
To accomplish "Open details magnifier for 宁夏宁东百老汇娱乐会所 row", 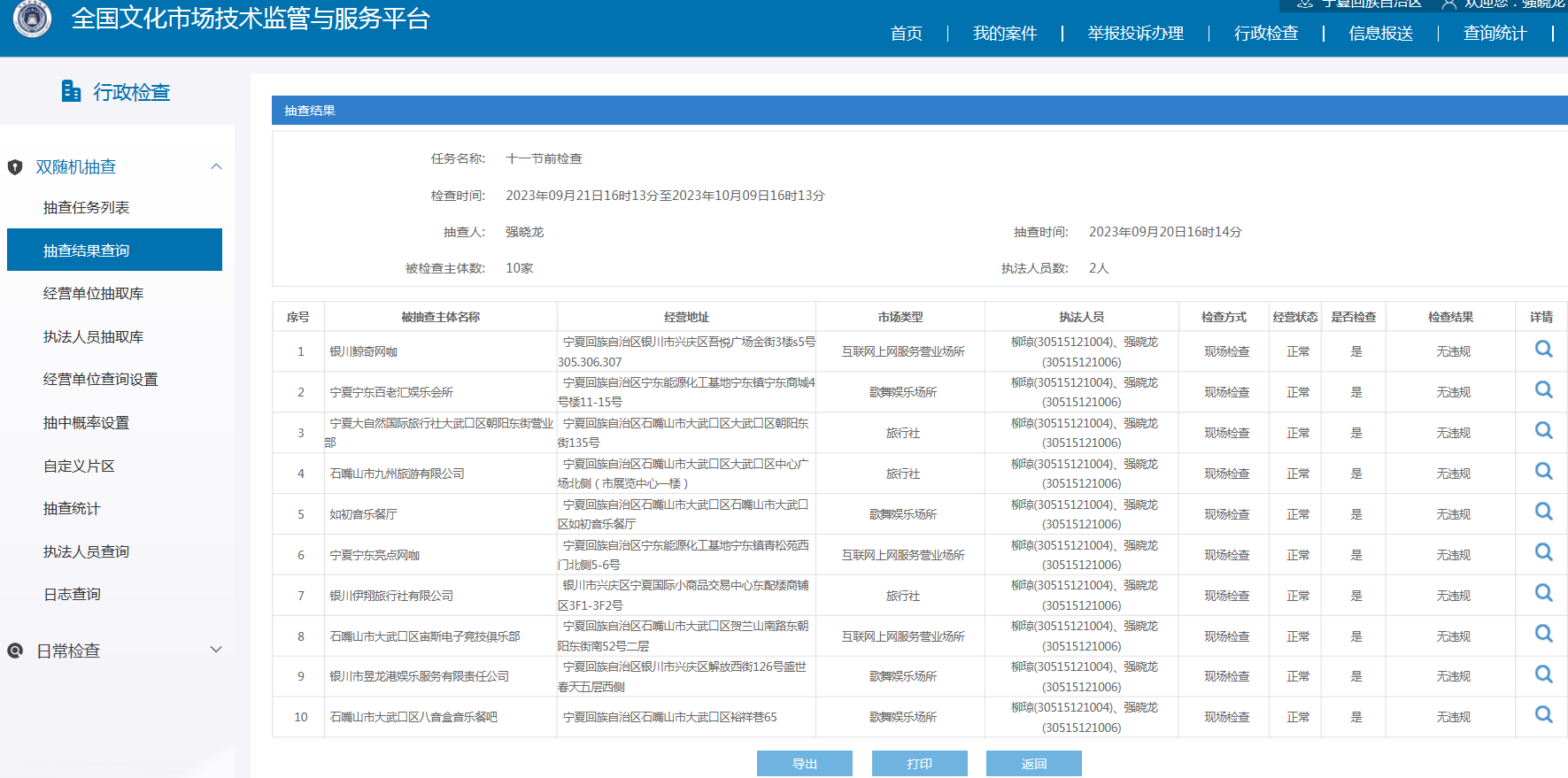I will [1543, 390].
